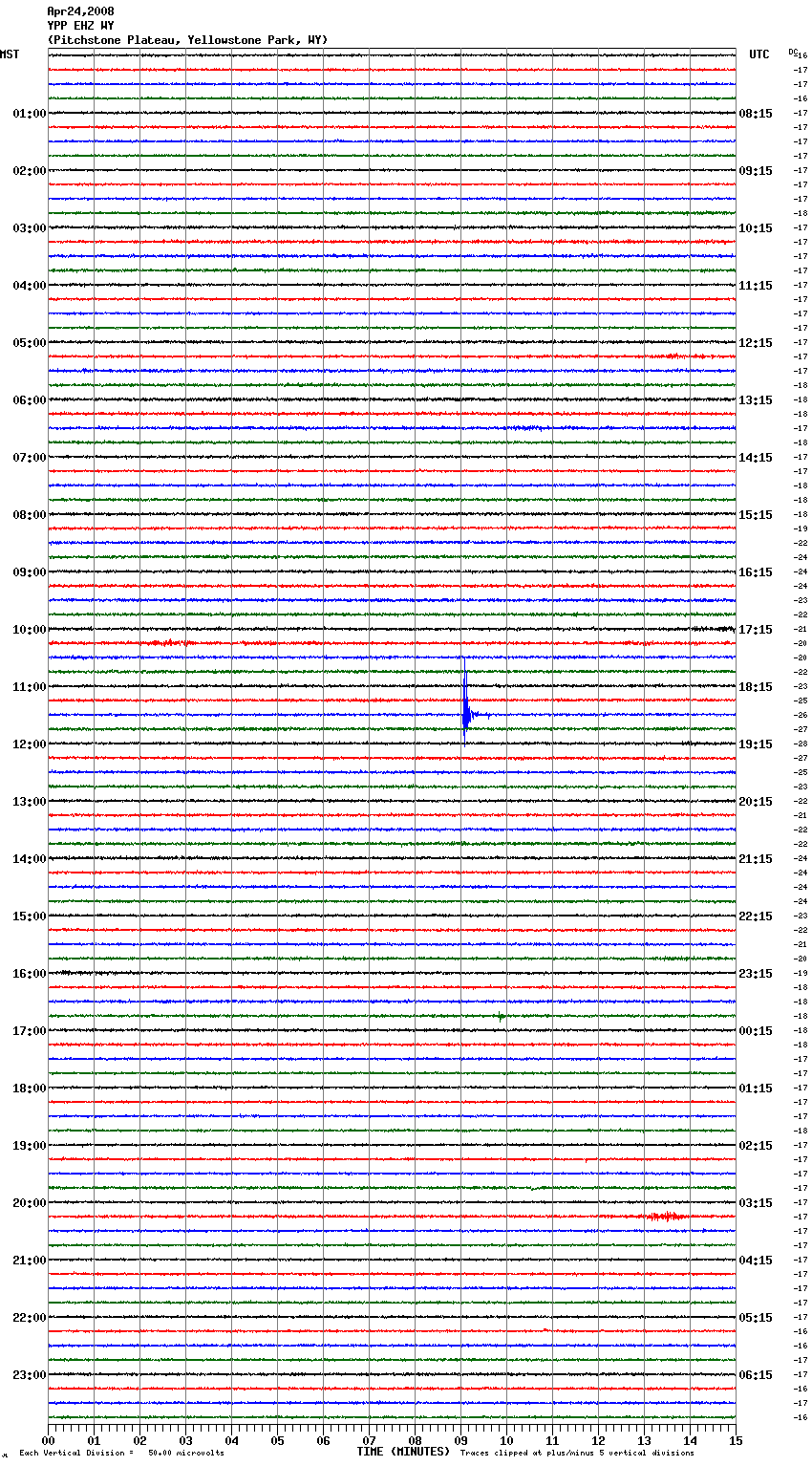Click the MST time zone label
This screenshot has width=812, height=1466.
pyautogui.click(x=10, y=54)
